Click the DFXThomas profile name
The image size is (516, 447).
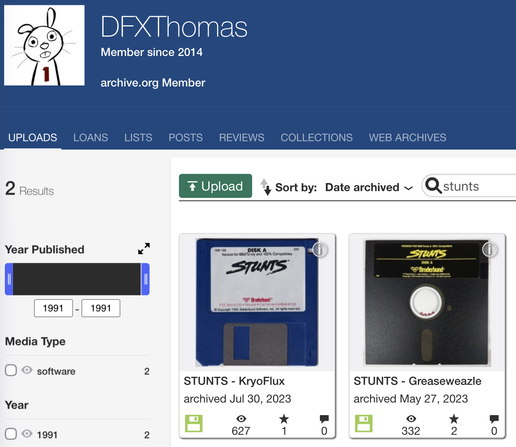[x=174, y=27]
